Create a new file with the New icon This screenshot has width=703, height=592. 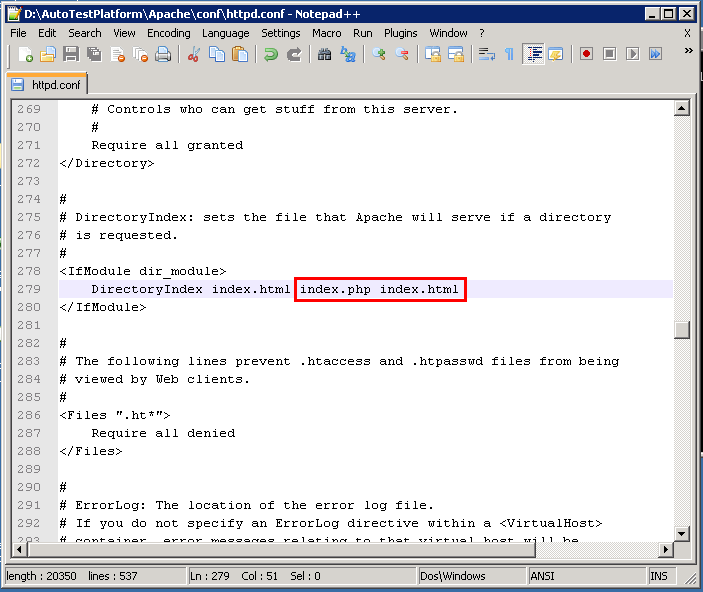(25, 54)
